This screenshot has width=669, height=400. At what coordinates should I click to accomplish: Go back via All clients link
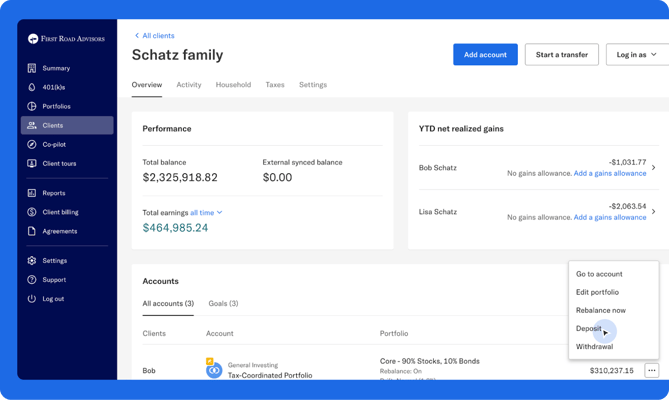point(154,36)
